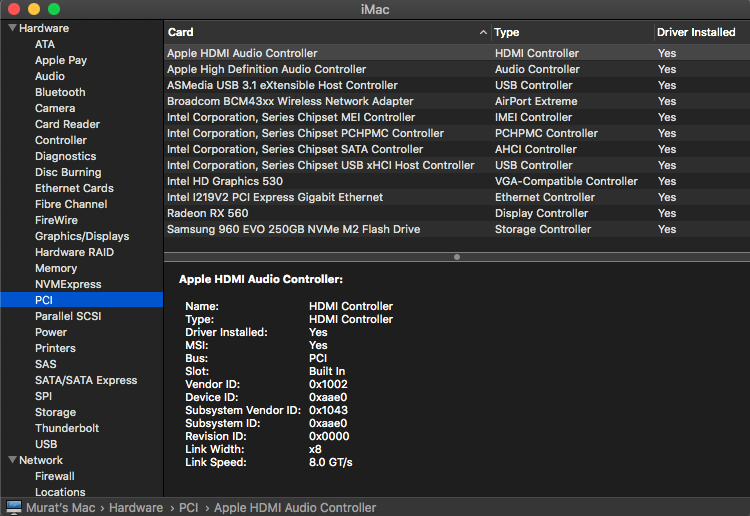Select the highlighted PCI item
The height and width of the screenshot is (516, 750).
coord(82,300)
